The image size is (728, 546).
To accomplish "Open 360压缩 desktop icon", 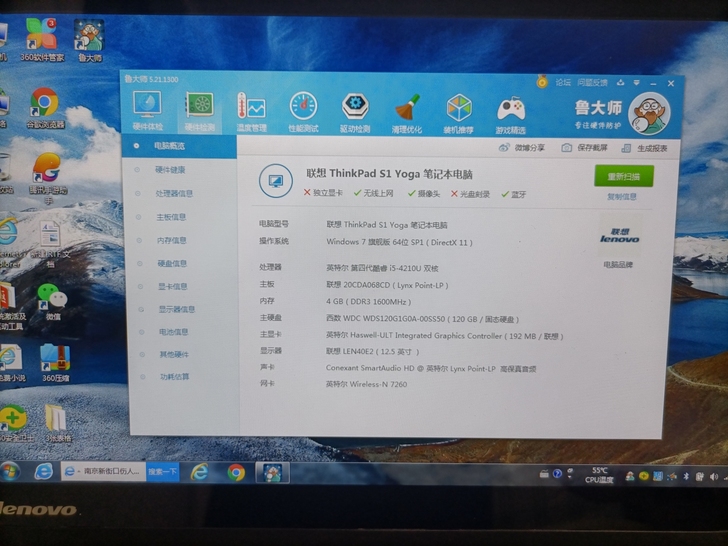I will pyautogui.click(x=56, y=363).
